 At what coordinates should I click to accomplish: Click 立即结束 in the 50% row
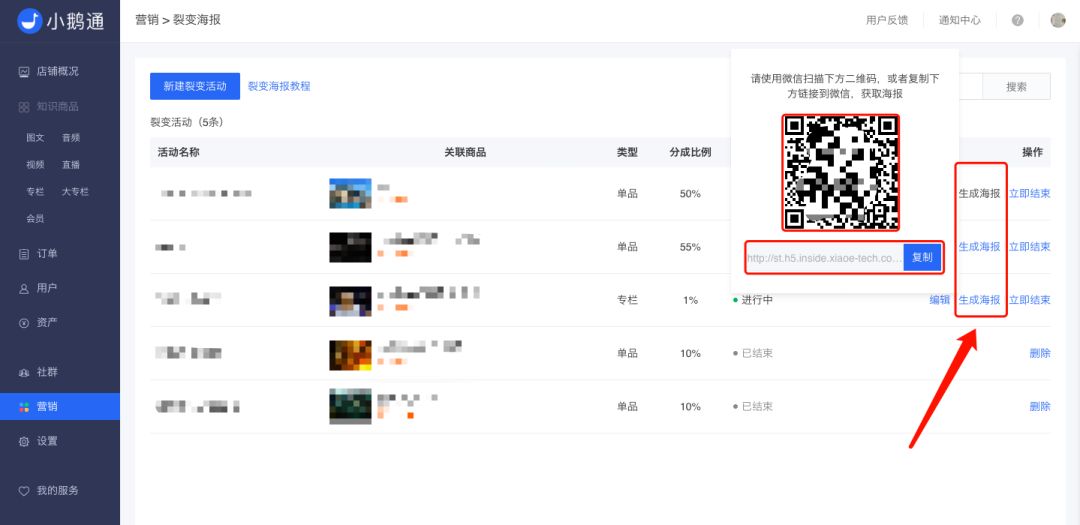[x=1030, y=194]
